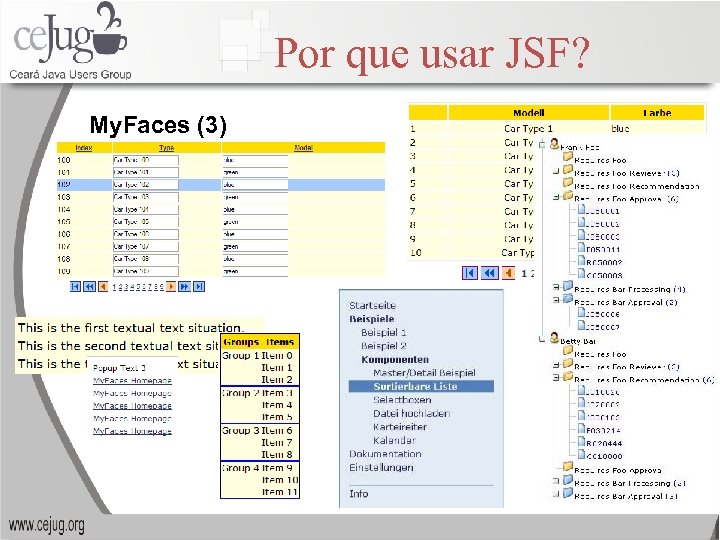Click "Item 10" in the Groups/Items table

coord(280,480)
